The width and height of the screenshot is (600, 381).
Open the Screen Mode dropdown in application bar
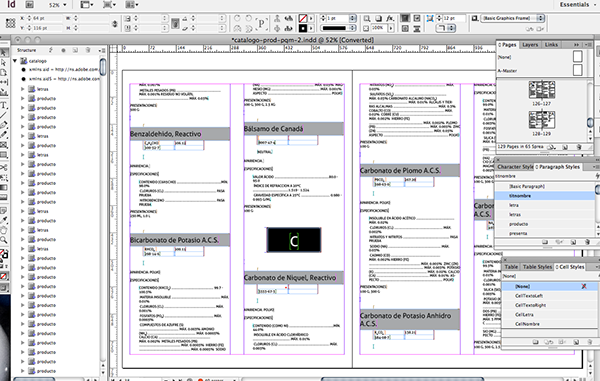[x=109, y=5]
